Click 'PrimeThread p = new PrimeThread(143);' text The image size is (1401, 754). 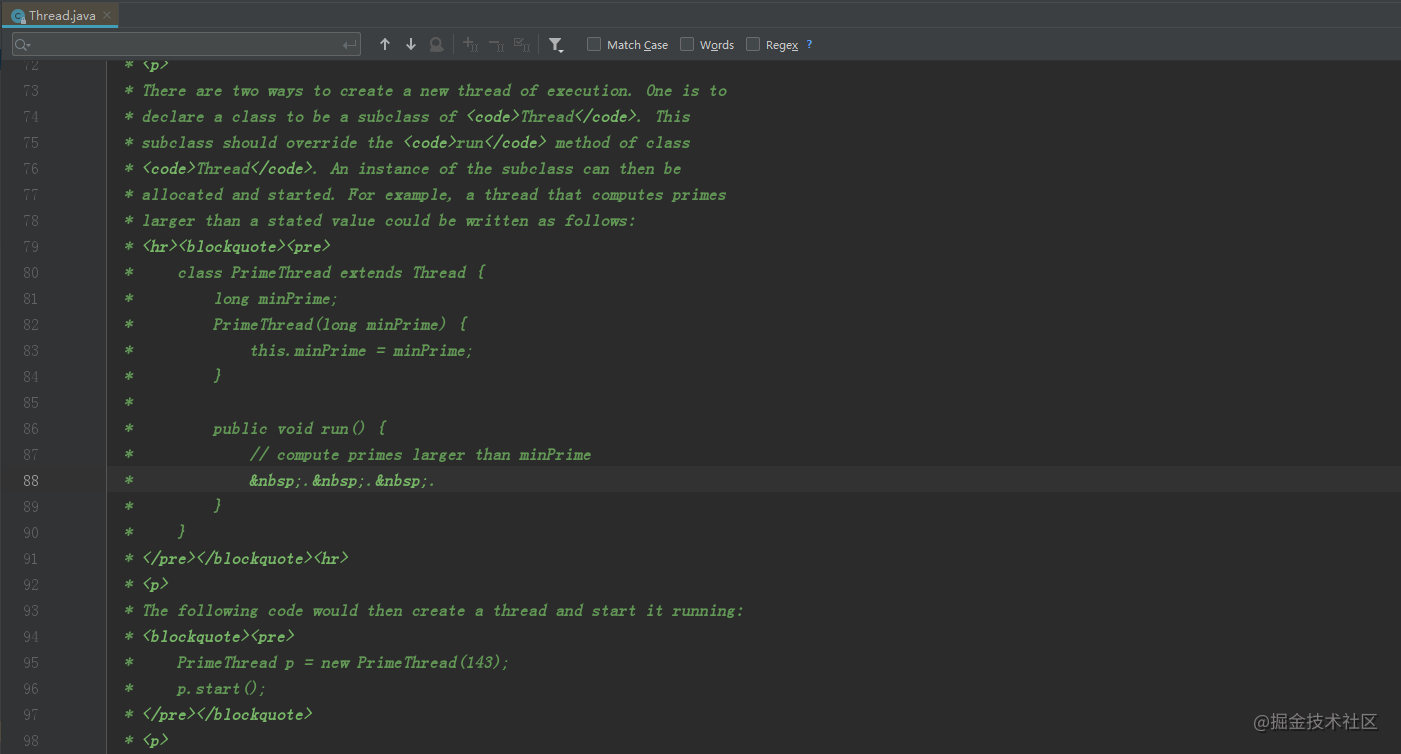(x=343, y=662)
